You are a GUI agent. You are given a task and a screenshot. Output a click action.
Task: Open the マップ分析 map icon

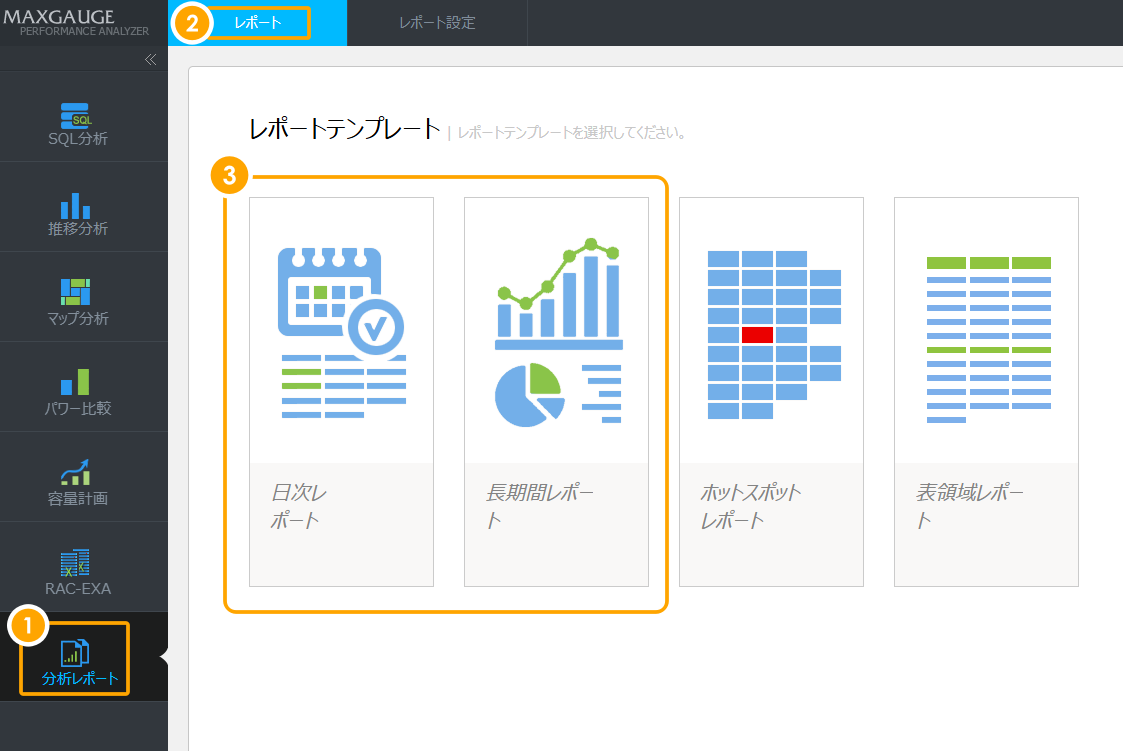coord(76,292)
